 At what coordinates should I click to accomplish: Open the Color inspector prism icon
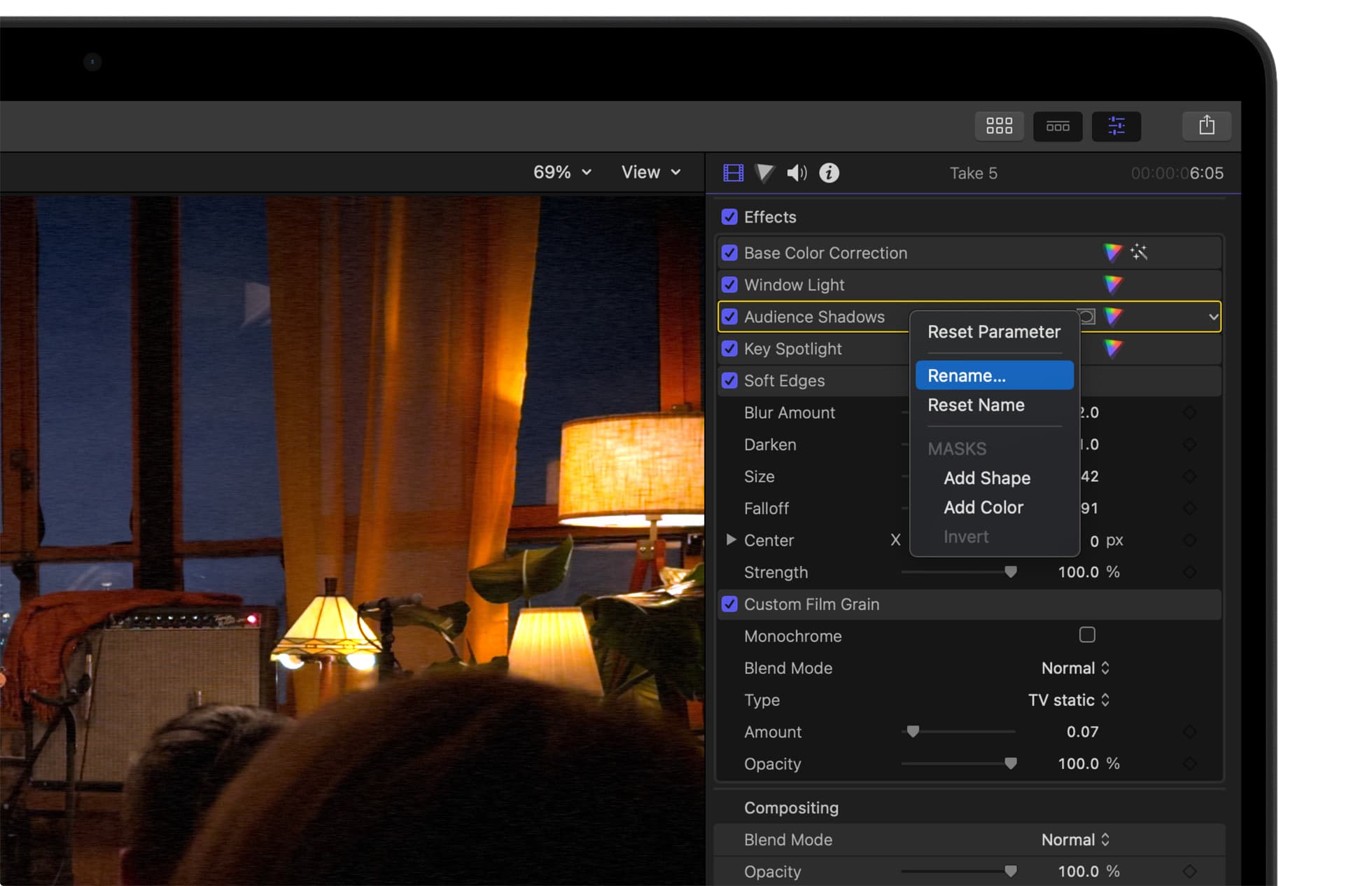coord(764,172)
